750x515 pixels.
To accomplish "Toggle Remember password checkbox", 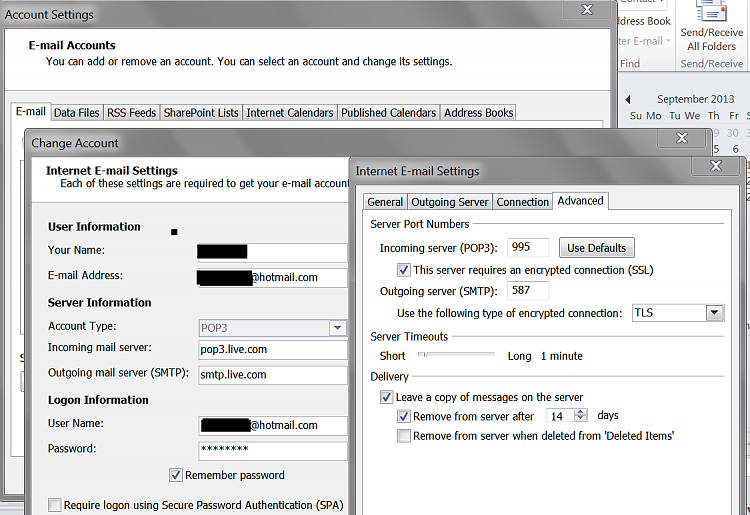I will pos(176,475).
